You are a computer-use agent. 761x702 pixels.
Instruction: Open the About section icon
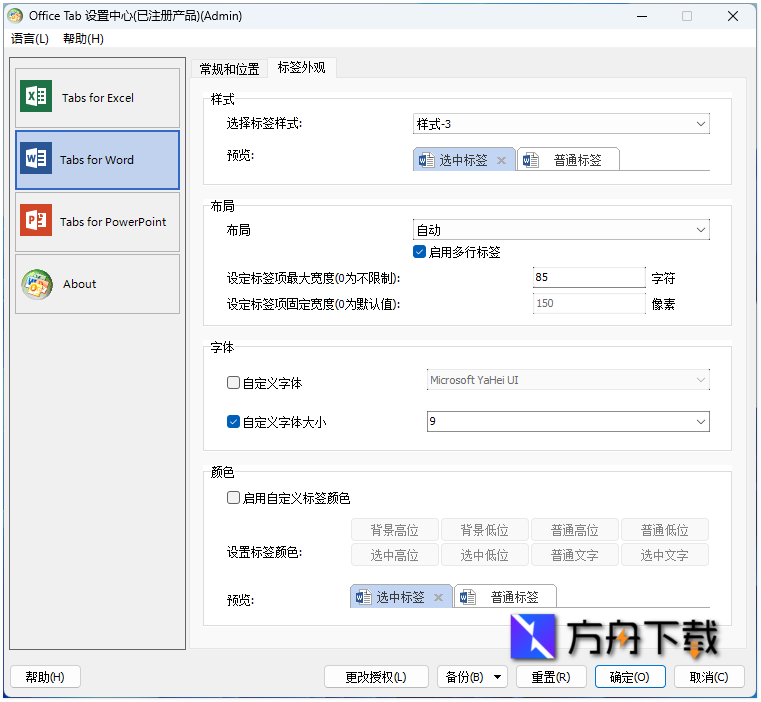[x=37, y=284]
